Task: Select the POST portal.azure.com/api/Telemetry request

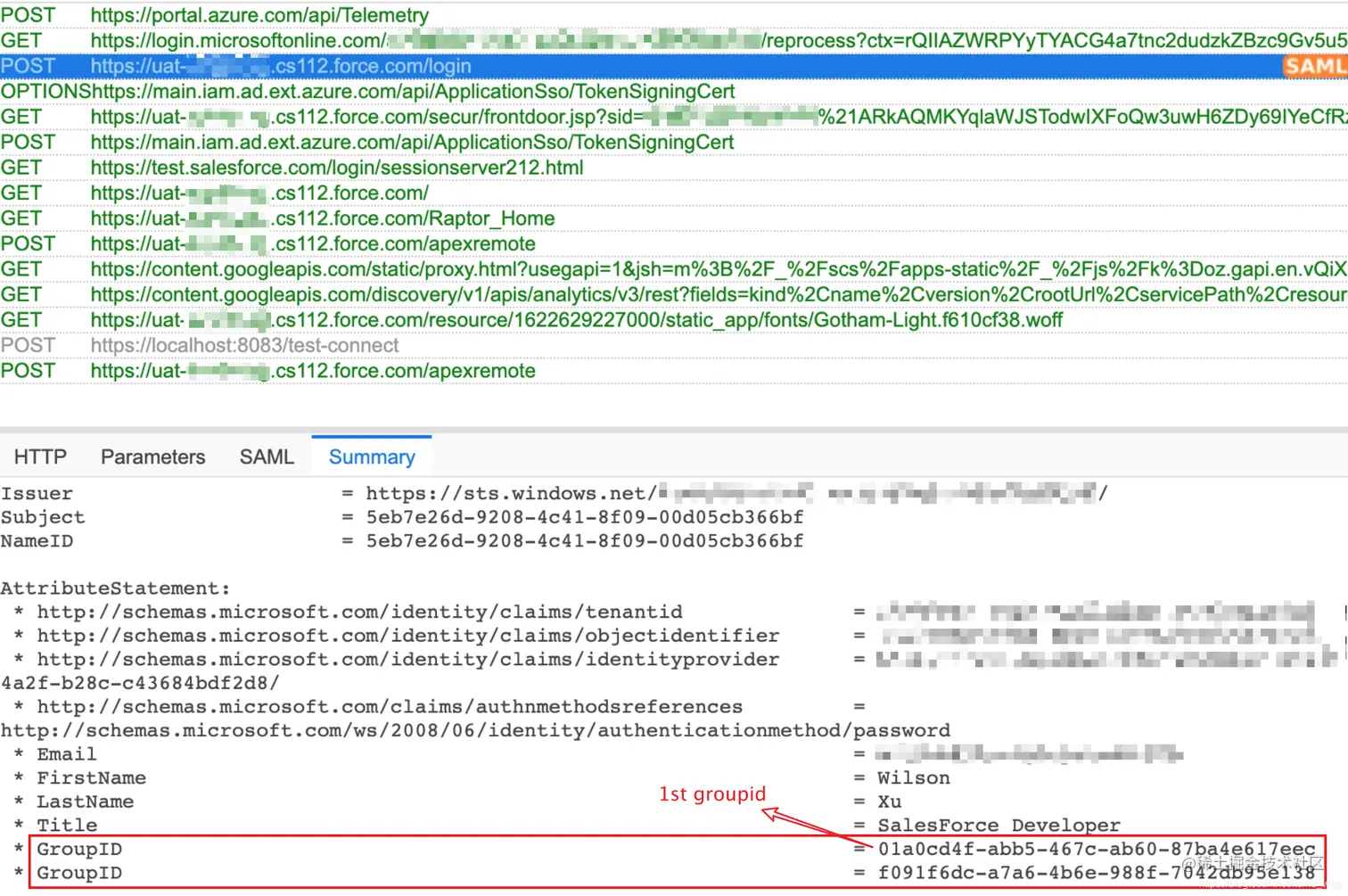Action: click(674, 15)
